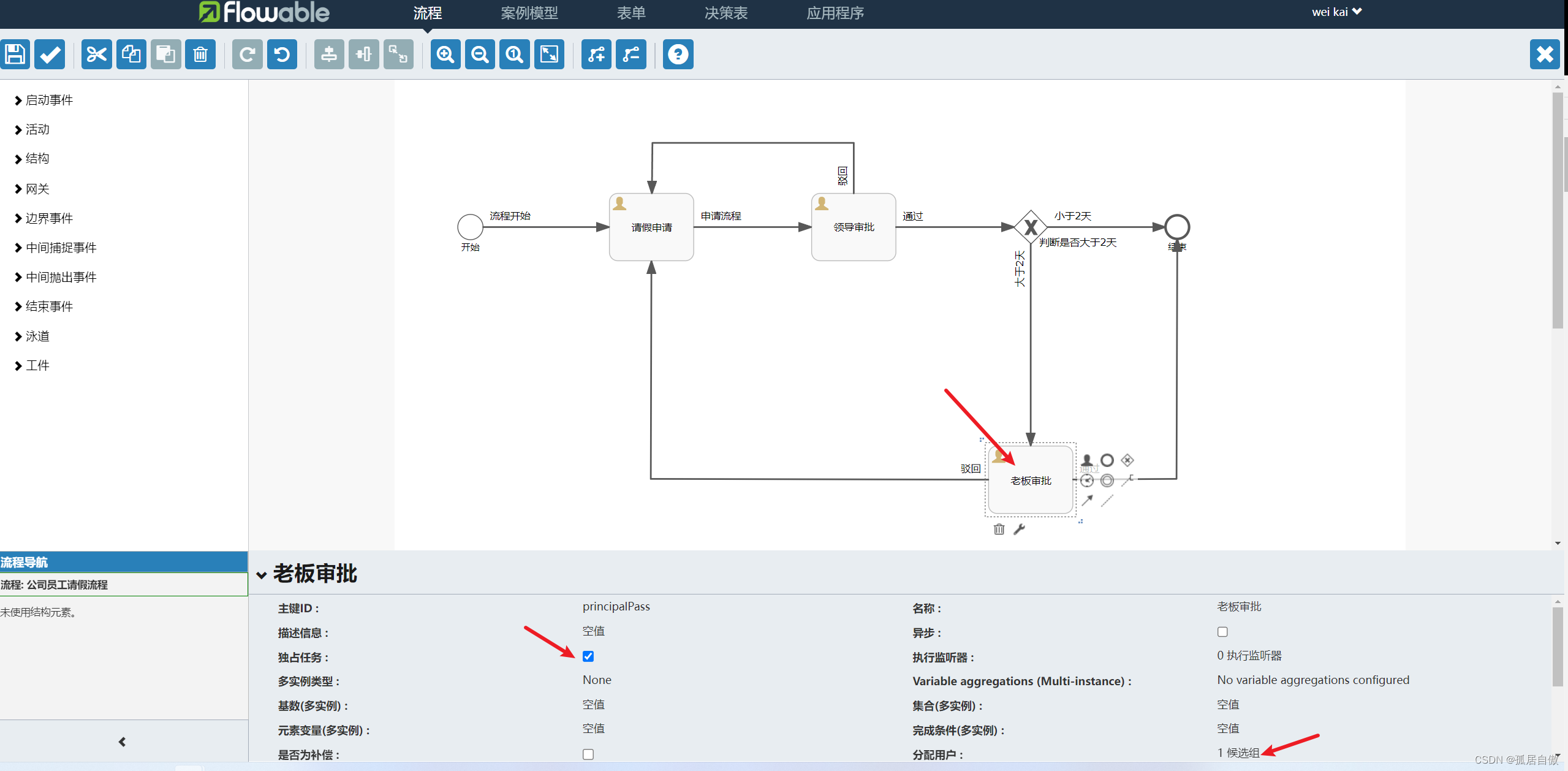Image resolution: width=1568 pixels, height=771 pixels.
Task: Paste the copied element
Action: pyautogui.click(x=166, y=55)
